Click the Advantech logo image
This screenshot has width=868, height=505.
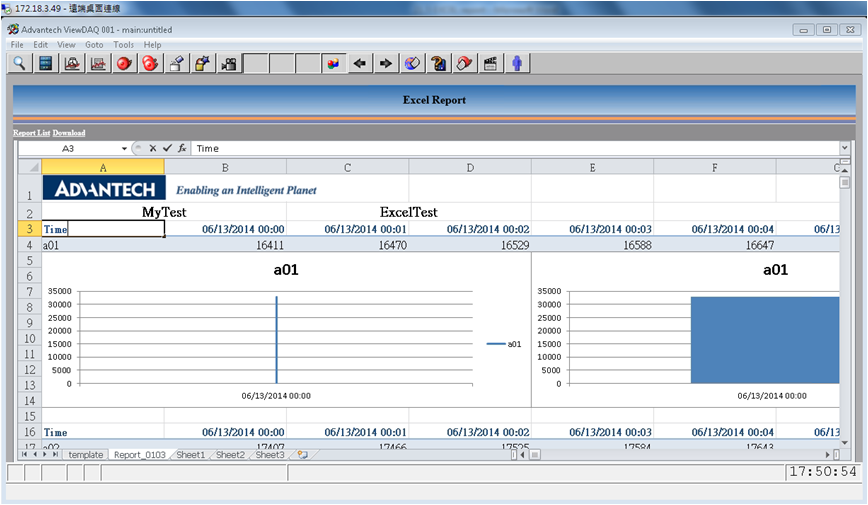coord(104,188)
